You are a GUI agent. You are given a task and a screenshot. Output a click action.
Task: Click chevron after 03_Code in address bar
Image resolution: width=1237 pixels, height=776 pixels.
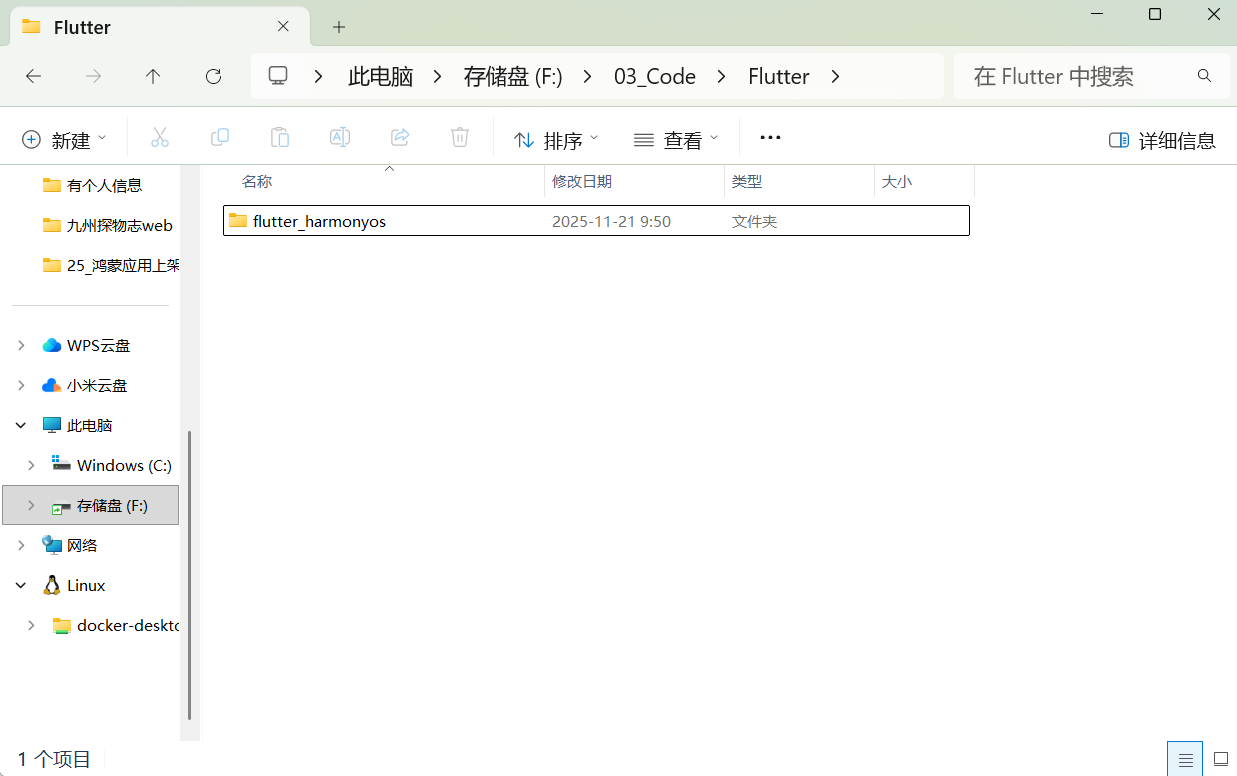point(722,76)
